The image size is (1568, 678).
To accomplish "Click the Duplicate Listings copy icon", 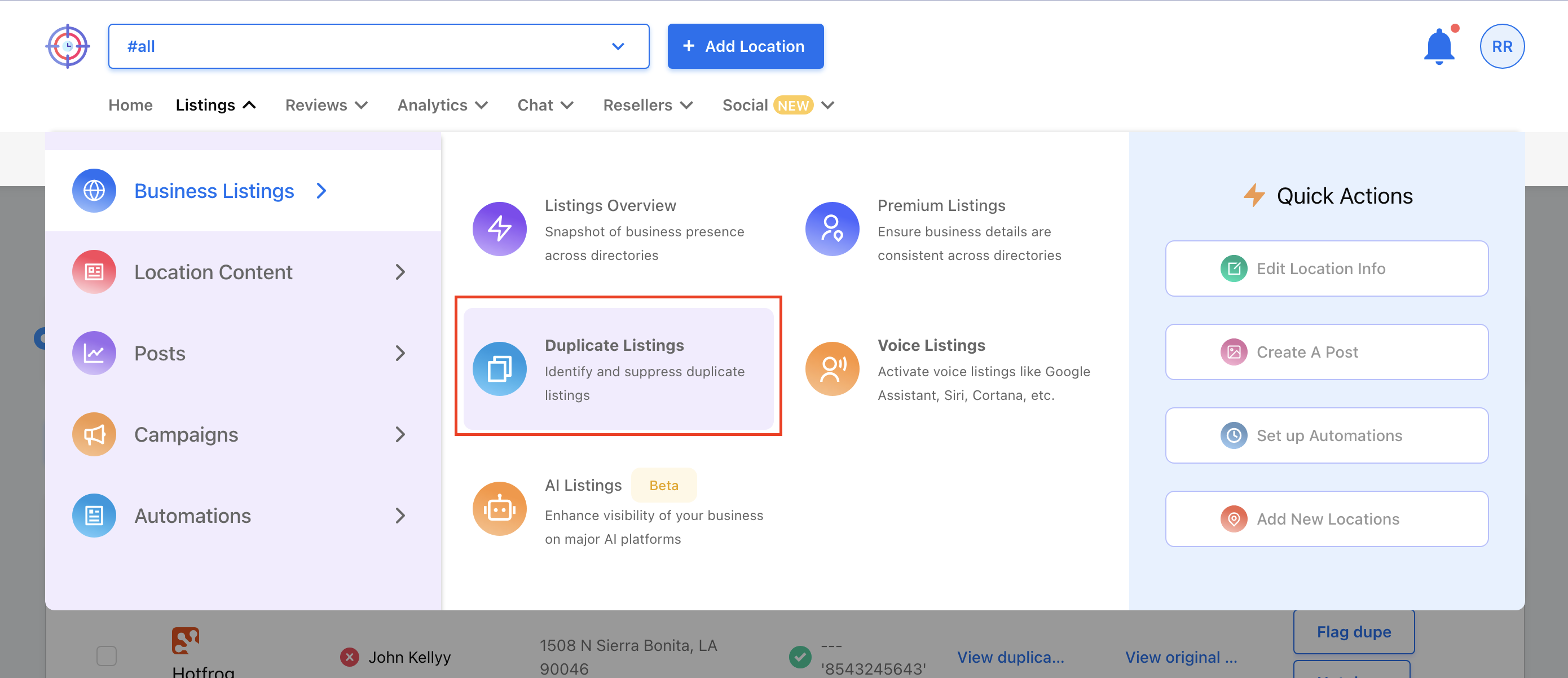I will click(x=499, y=369).
